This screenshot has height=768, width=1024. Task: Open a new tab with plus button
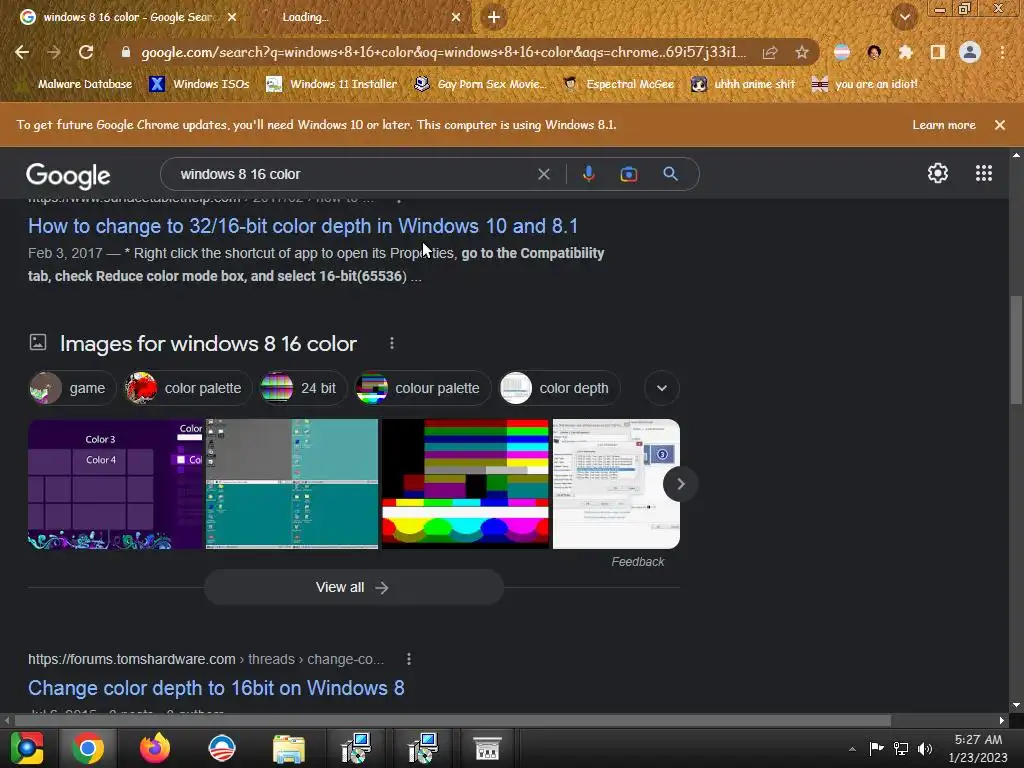point(494,18)
